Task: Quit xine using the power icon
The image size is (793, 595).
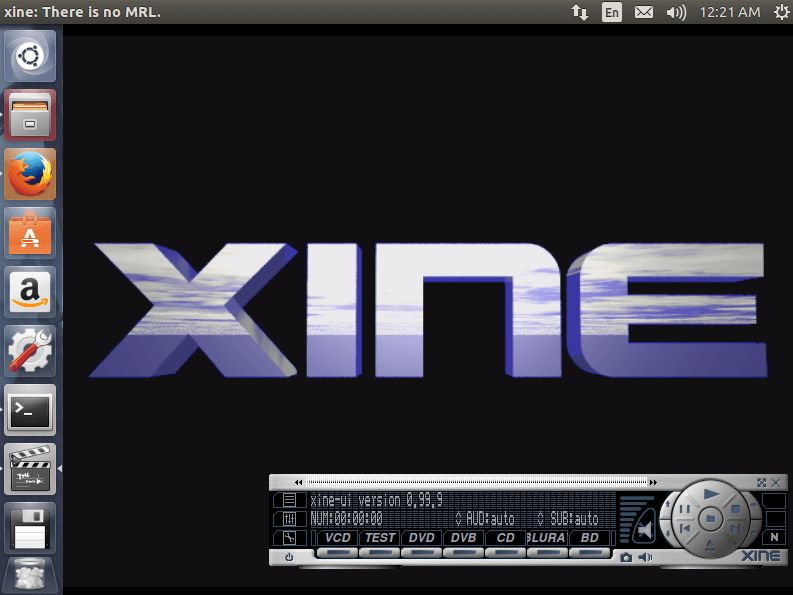Action: click(289, 557)
